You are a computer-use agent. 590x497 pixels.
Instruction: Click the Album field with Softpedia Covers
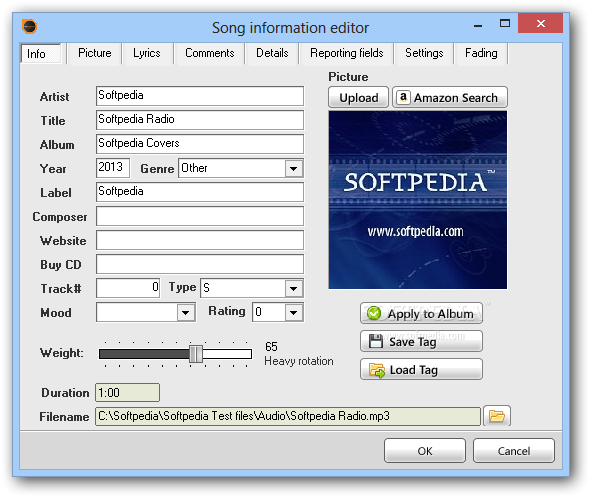200,144
